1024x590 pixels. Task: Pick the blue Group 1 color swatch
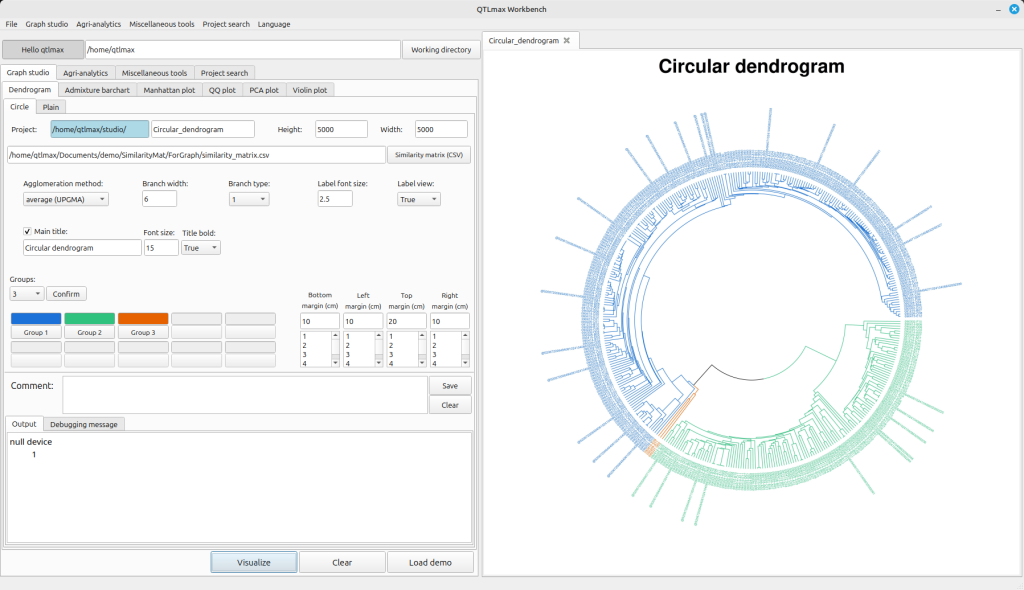coord(36,318)
